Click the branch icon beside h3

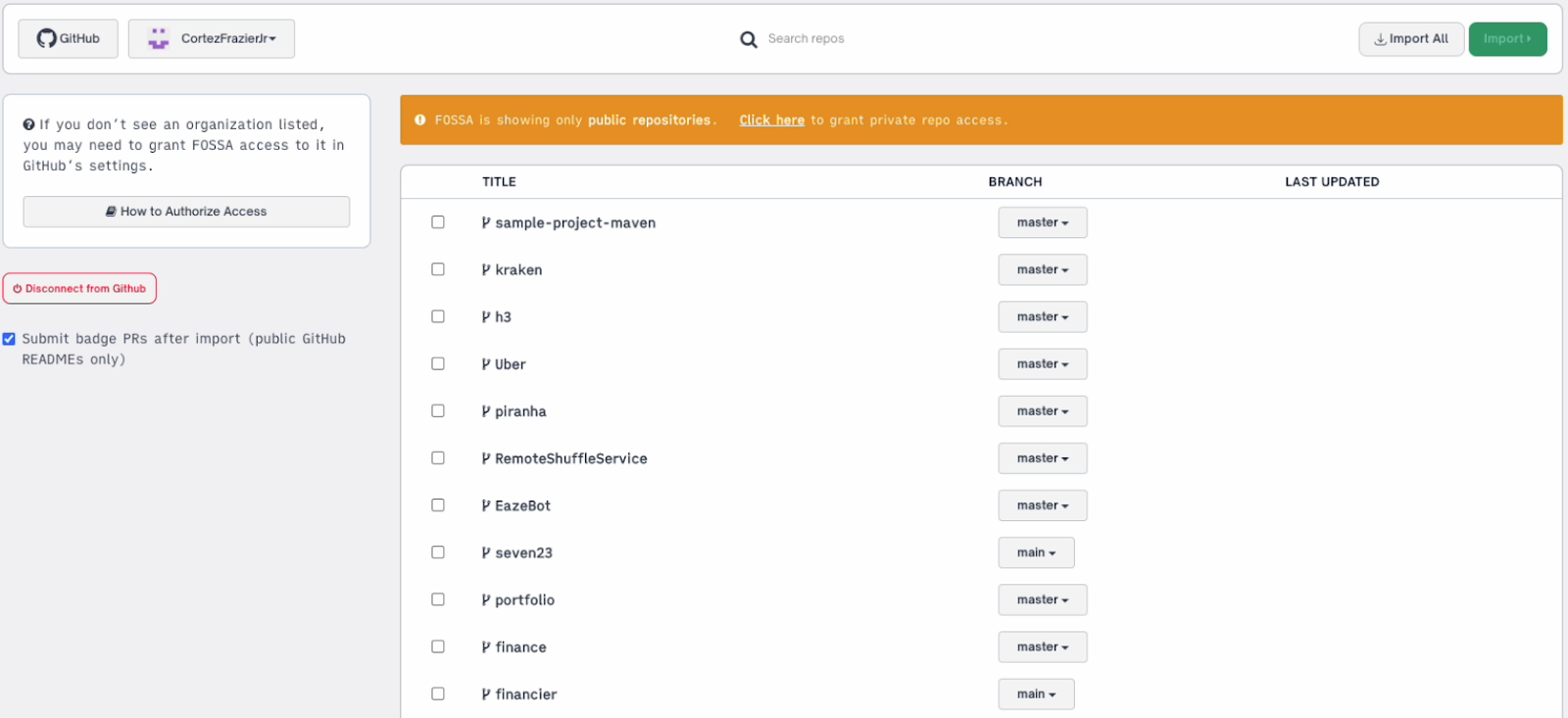(x=486, y=316)
